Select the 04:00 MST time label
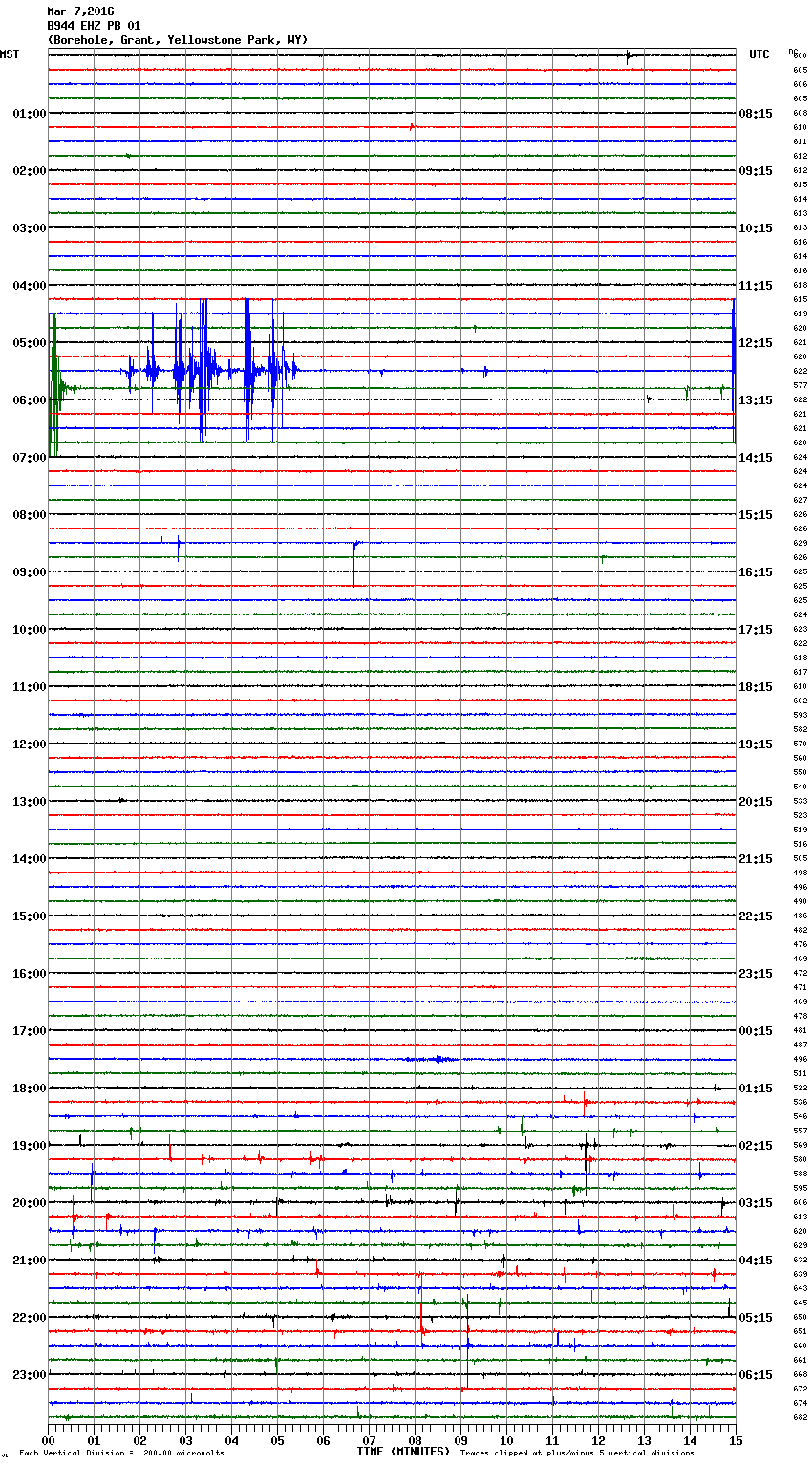This screenshot has height=1466, width=812. coord(30,286)
